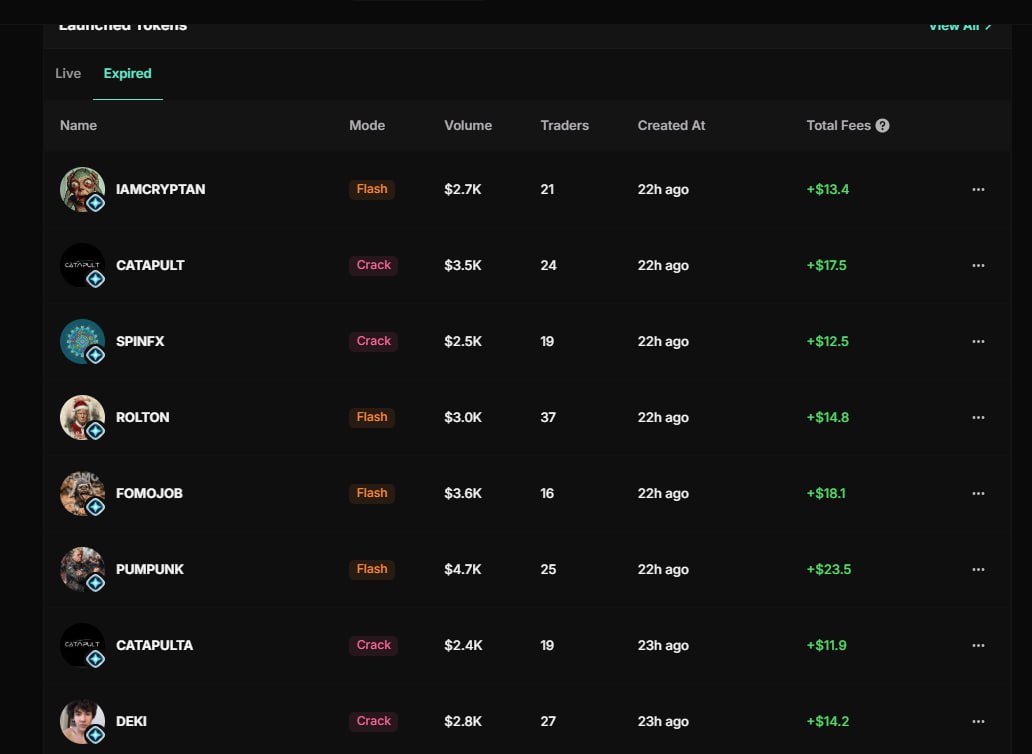Viewport: 1032px width, 754px height.
Task: Open the three-dot menu for DEKI
Action: click(x=978, y=721)
